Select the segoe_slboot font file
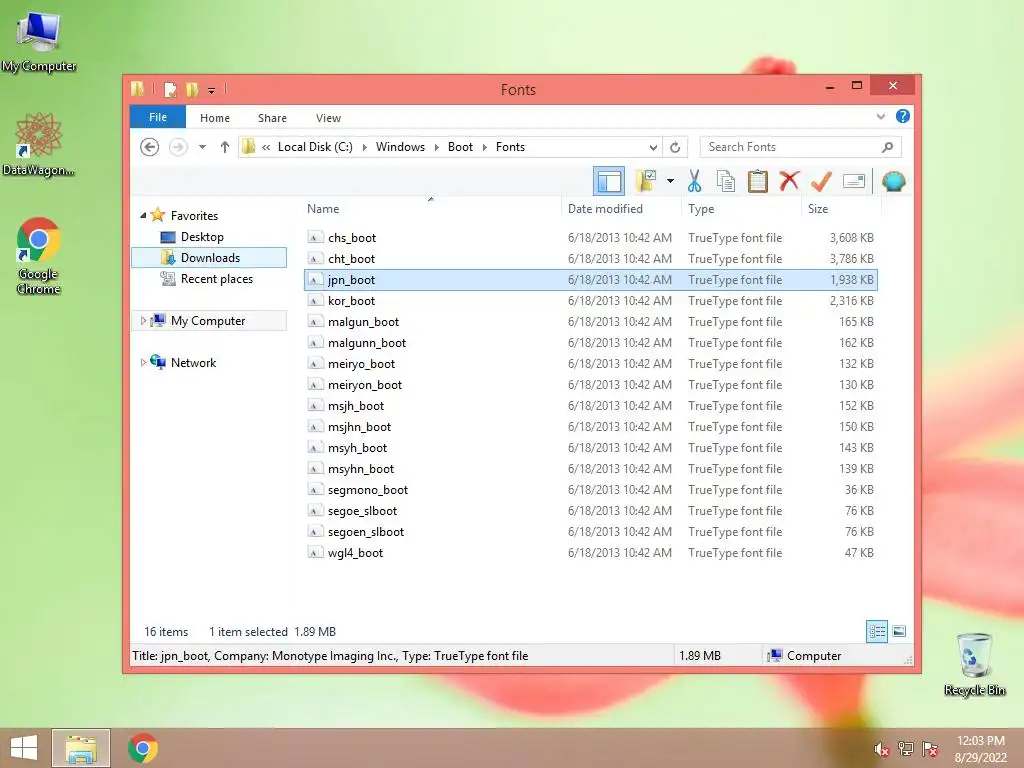 pyautogui.click(x=590, y=511)
